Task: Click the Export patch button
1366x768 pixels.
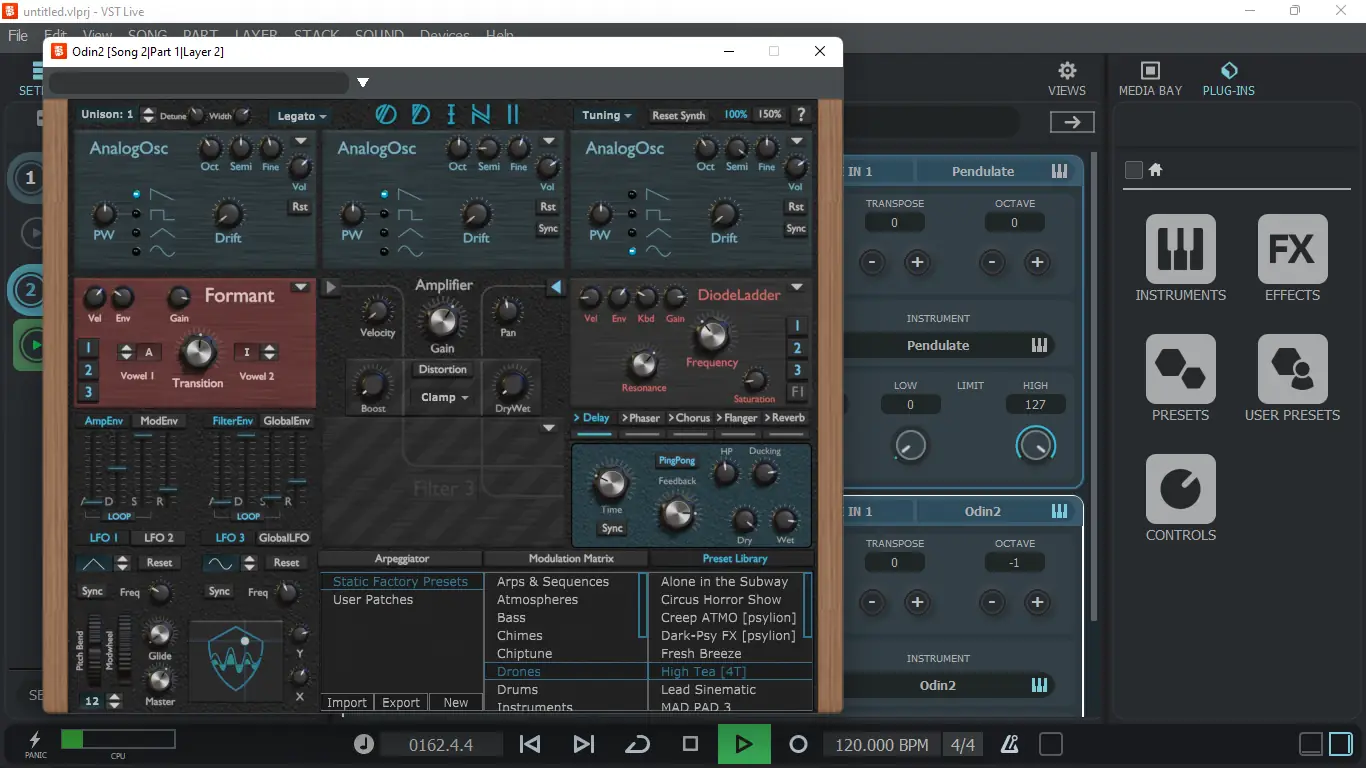Action: click(x=401, y=702)
